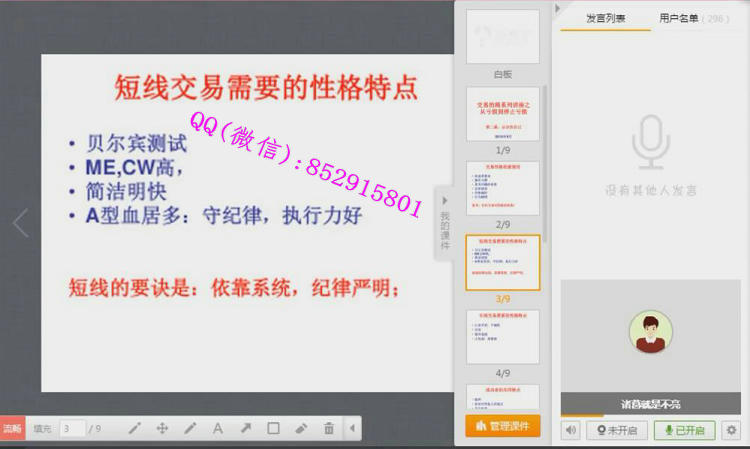Open the settings gear in the audio panel
The image size is (750, 449).
click(x=731, y=430)
